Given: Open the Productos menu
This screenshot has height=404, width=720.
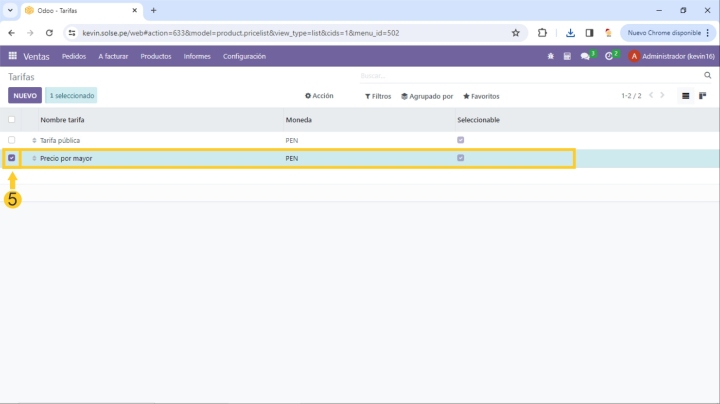Looking at the screenshot, I should [x=156, y=56].
